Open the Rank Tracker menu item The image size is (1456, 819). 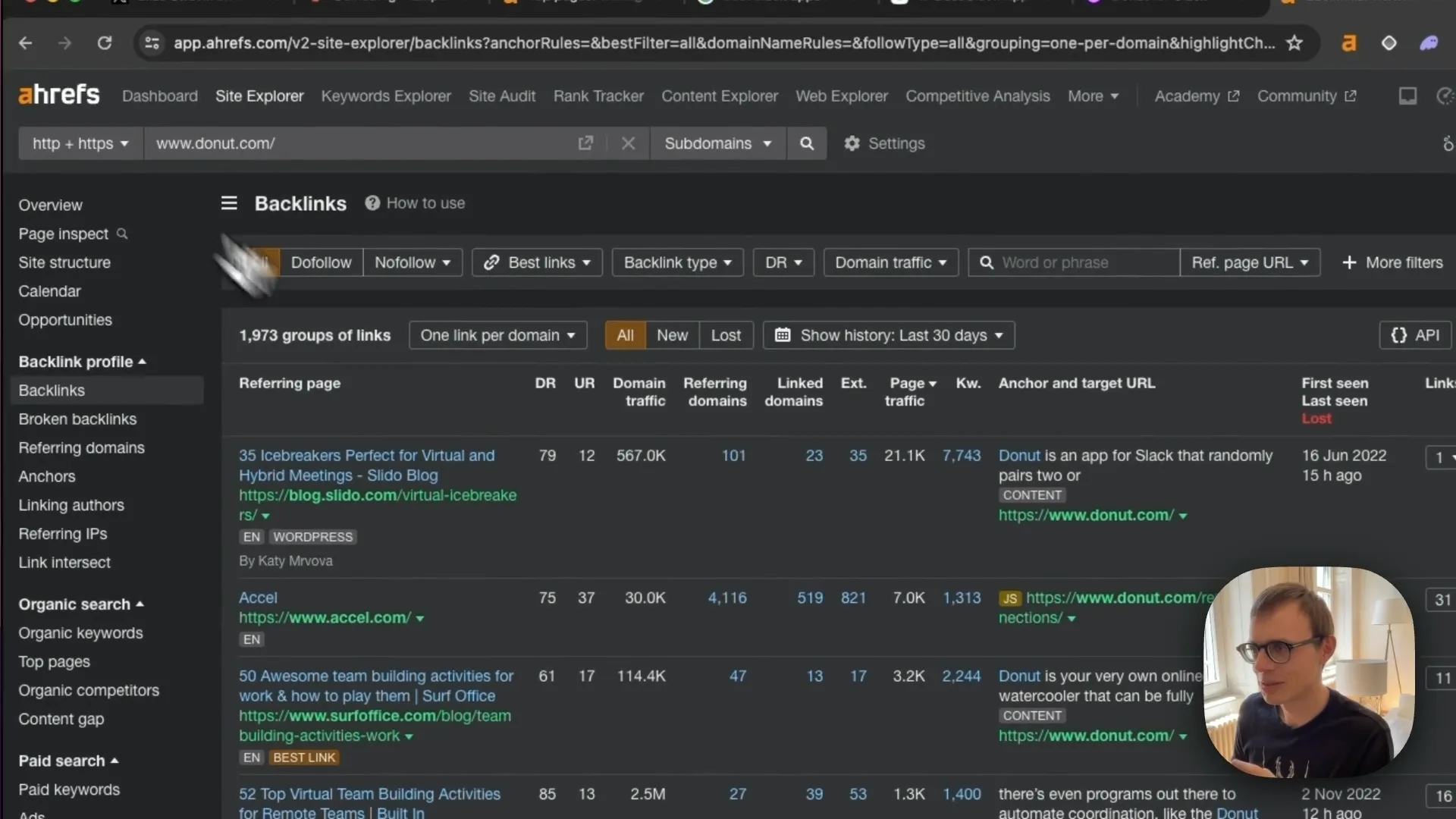click(598, 96)
